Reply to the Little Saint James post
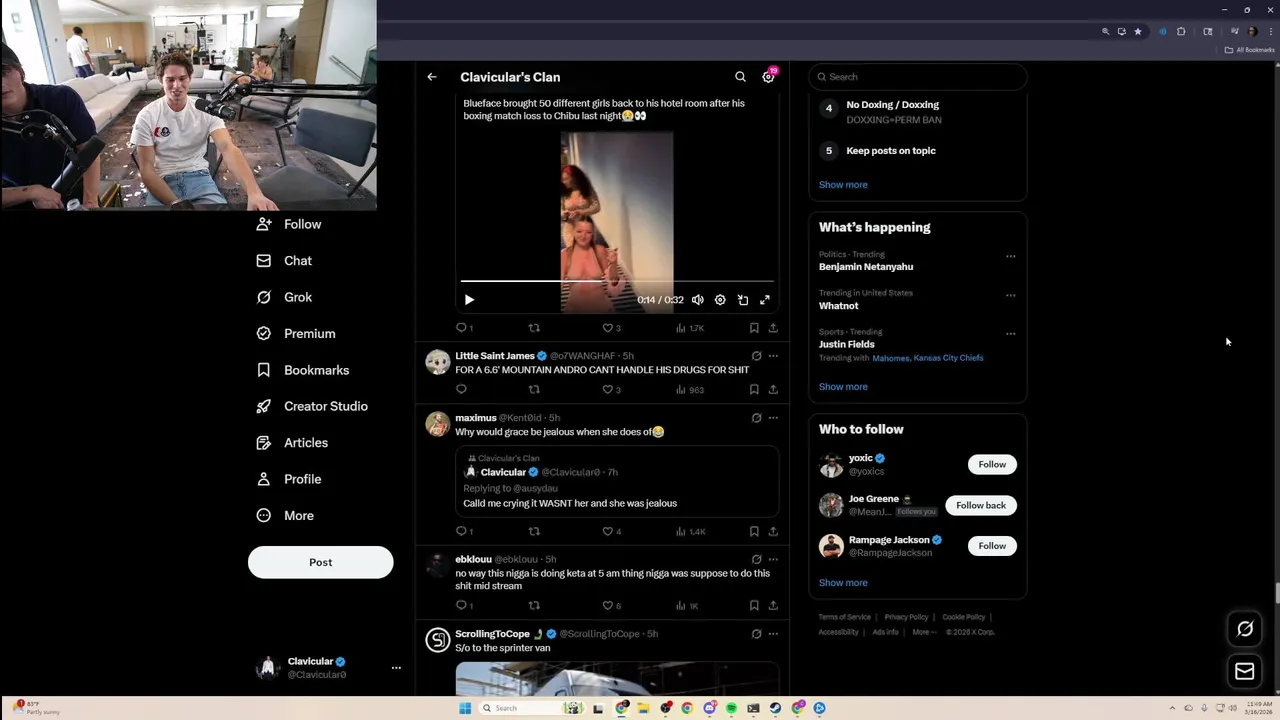 click(461, 390)
